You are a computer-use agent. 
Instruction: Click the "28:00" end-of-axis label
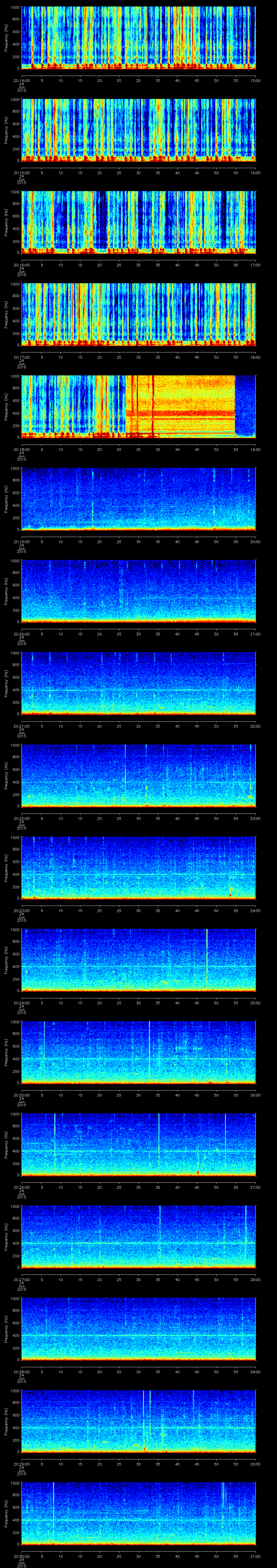pyautogui.click(x=256, y=1279)
